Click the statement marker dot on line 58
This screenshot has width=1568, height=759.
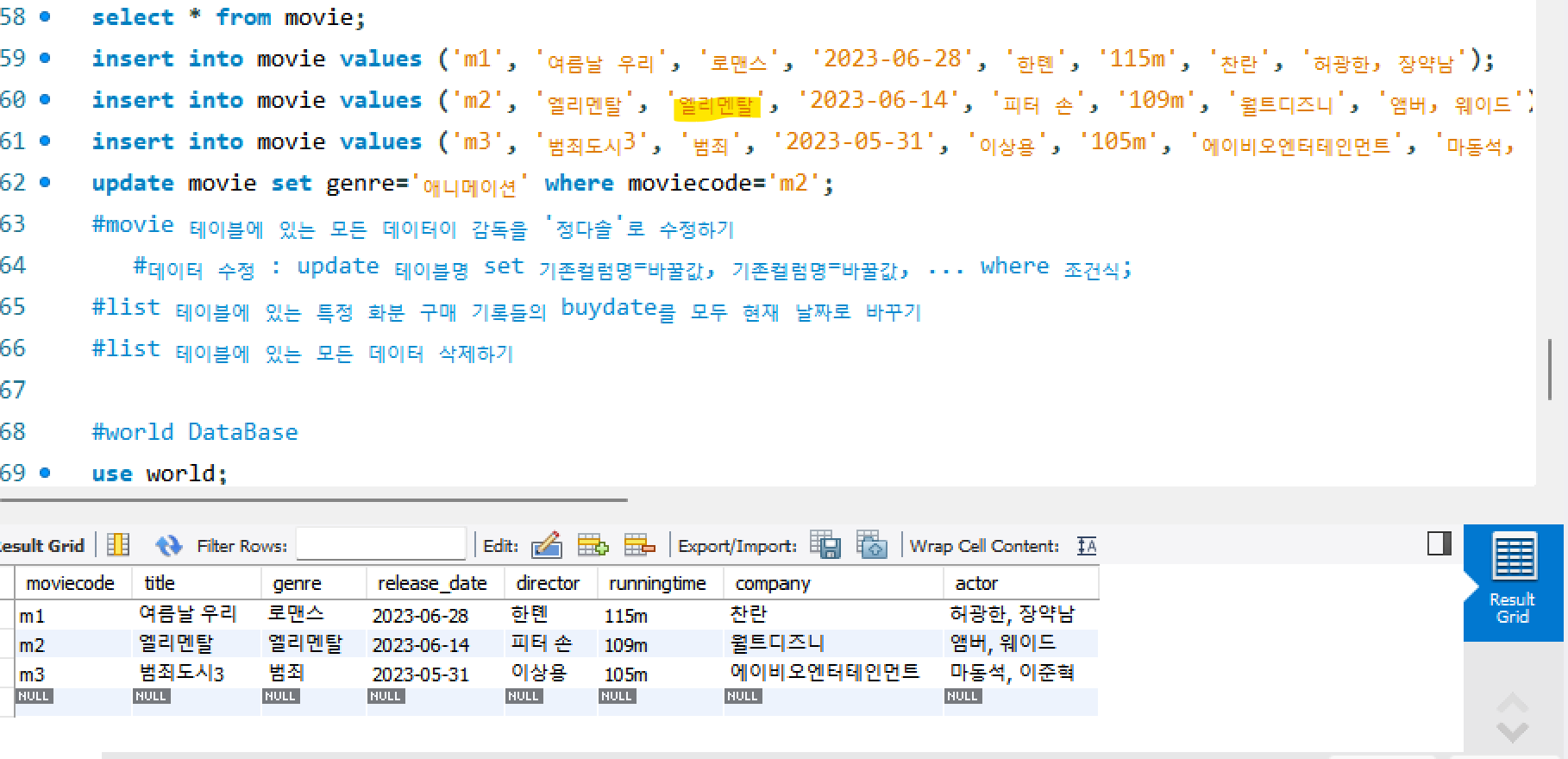point(45,16)
